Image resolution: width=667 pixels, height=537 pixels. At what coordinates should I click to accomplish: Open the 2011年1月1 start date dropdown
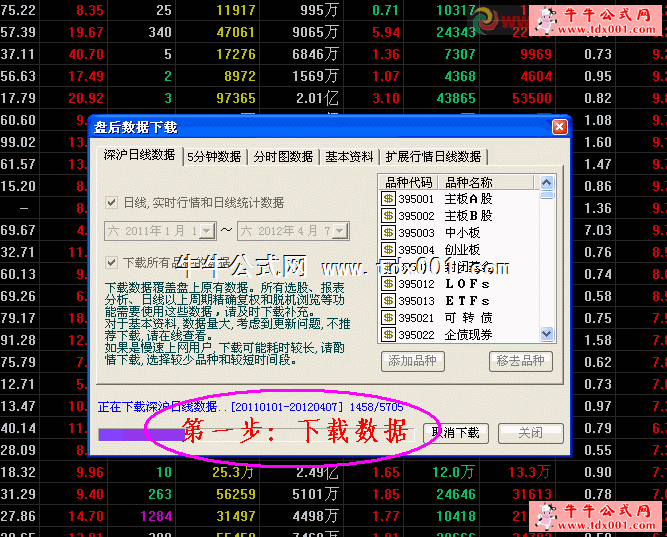click(207, 231)
